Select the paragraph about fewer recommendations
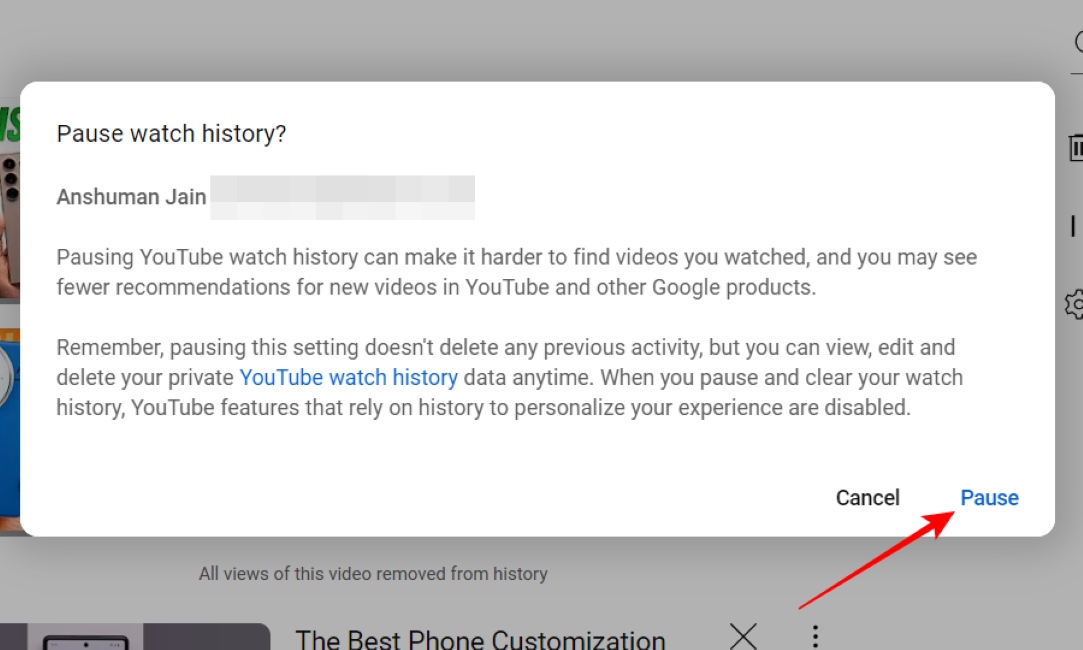 tap(517, 270)
